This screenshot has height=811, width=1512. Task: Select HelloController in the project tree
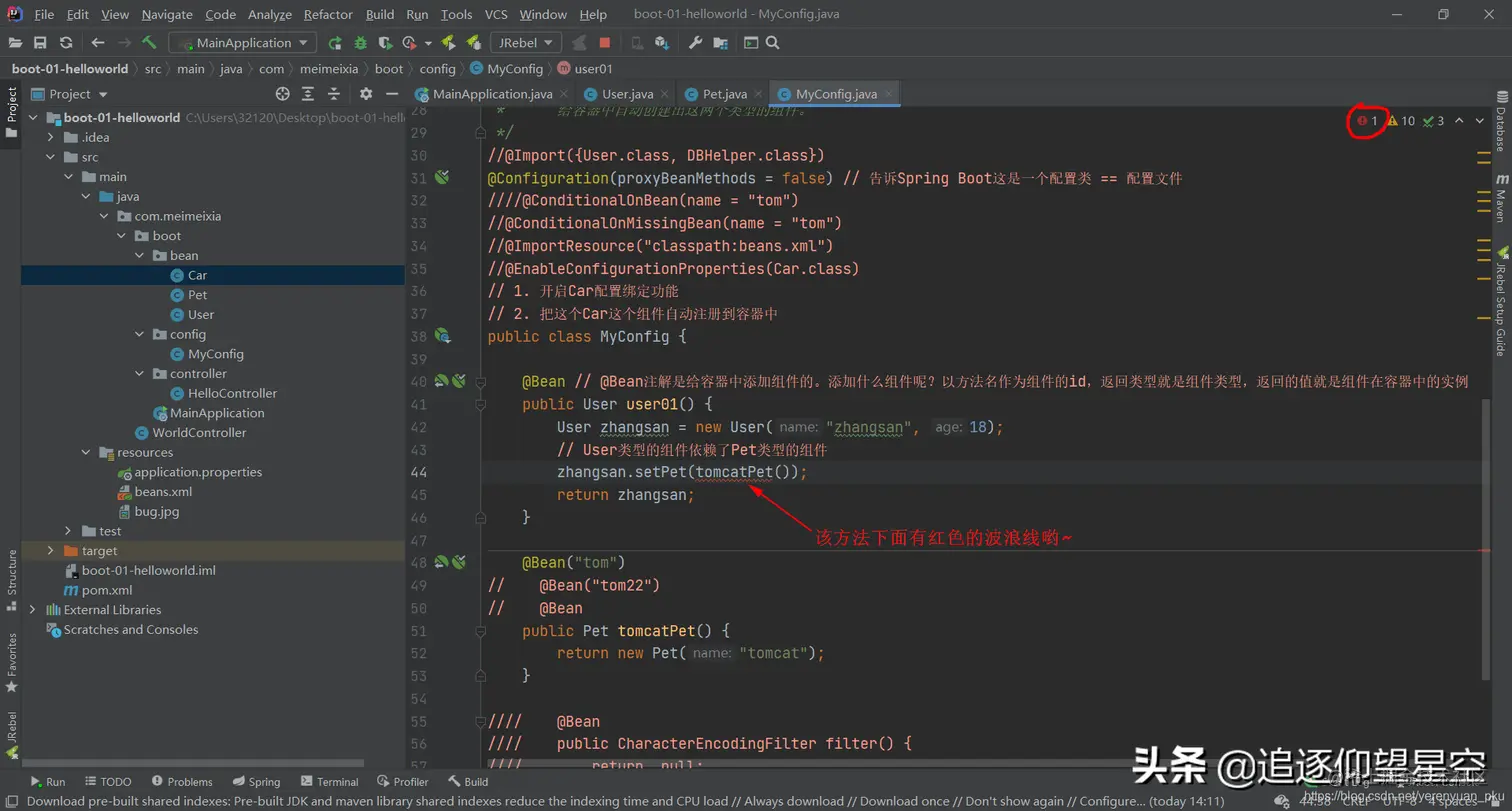[x=232, y=393]
